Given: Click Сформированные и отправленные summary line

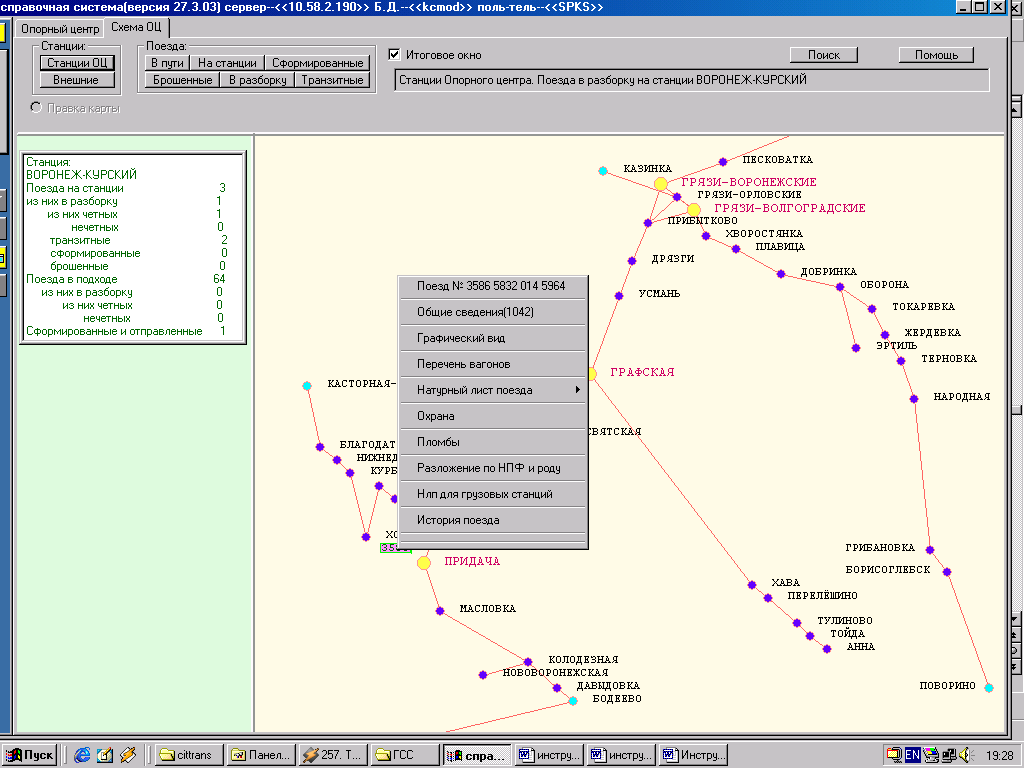Looking at the screenshot, I should (125, 331).
